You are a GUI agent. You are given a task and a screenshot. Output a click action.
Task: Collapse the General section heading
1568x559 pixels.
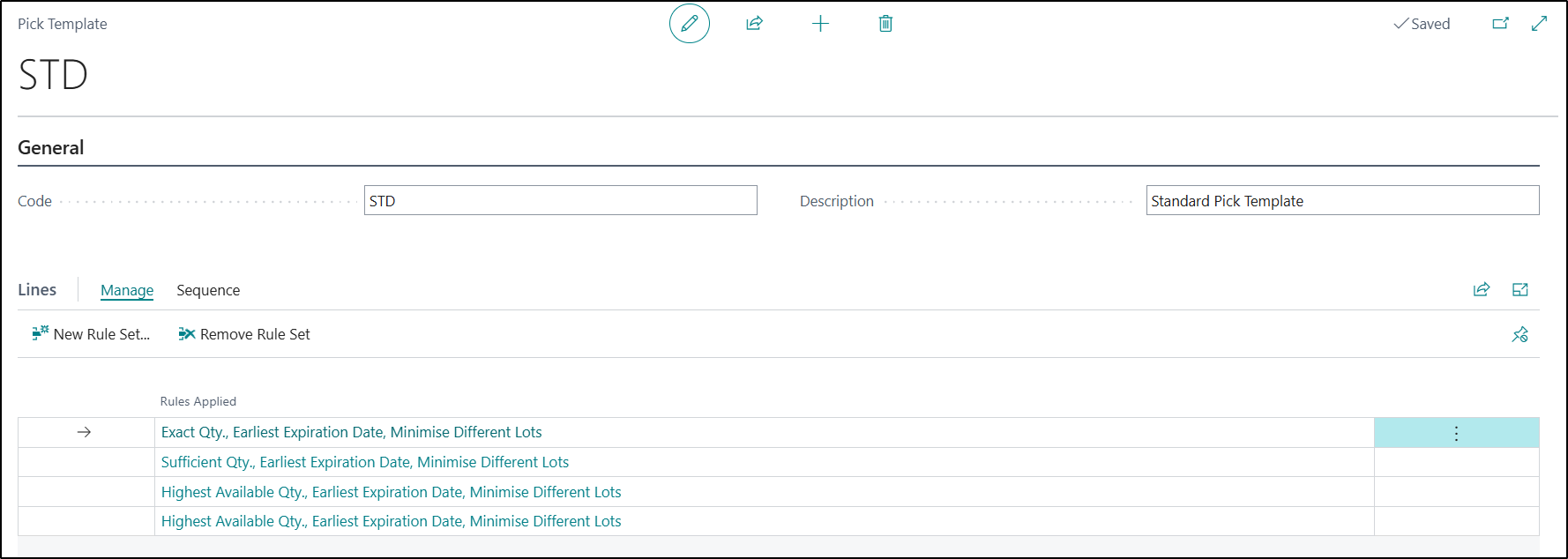51,148
